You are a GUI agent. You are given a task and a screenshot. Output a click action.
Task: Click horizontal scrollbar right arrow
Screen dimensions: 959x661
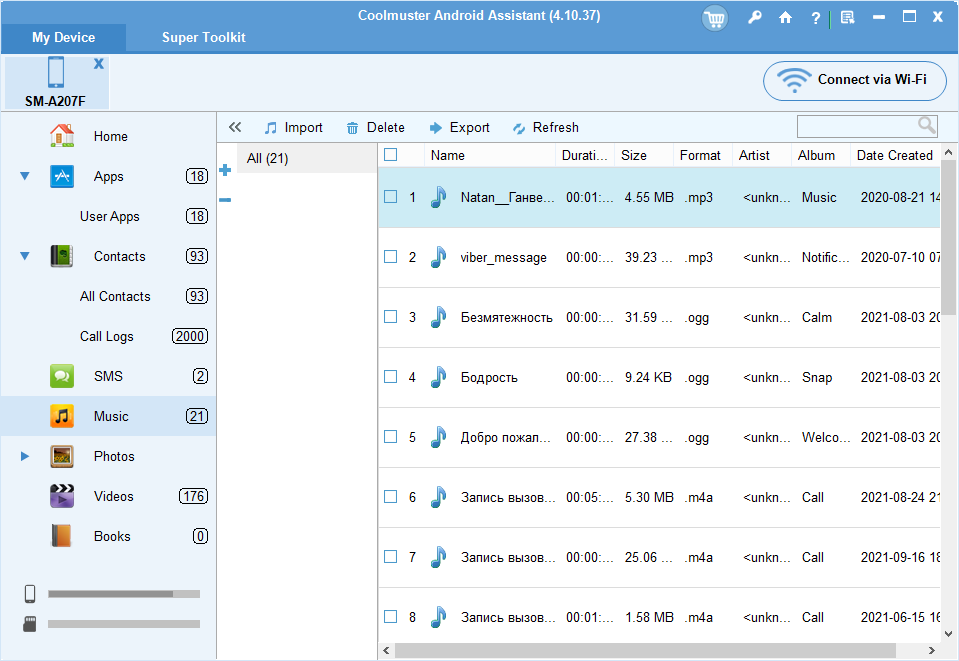click(931, 650)
